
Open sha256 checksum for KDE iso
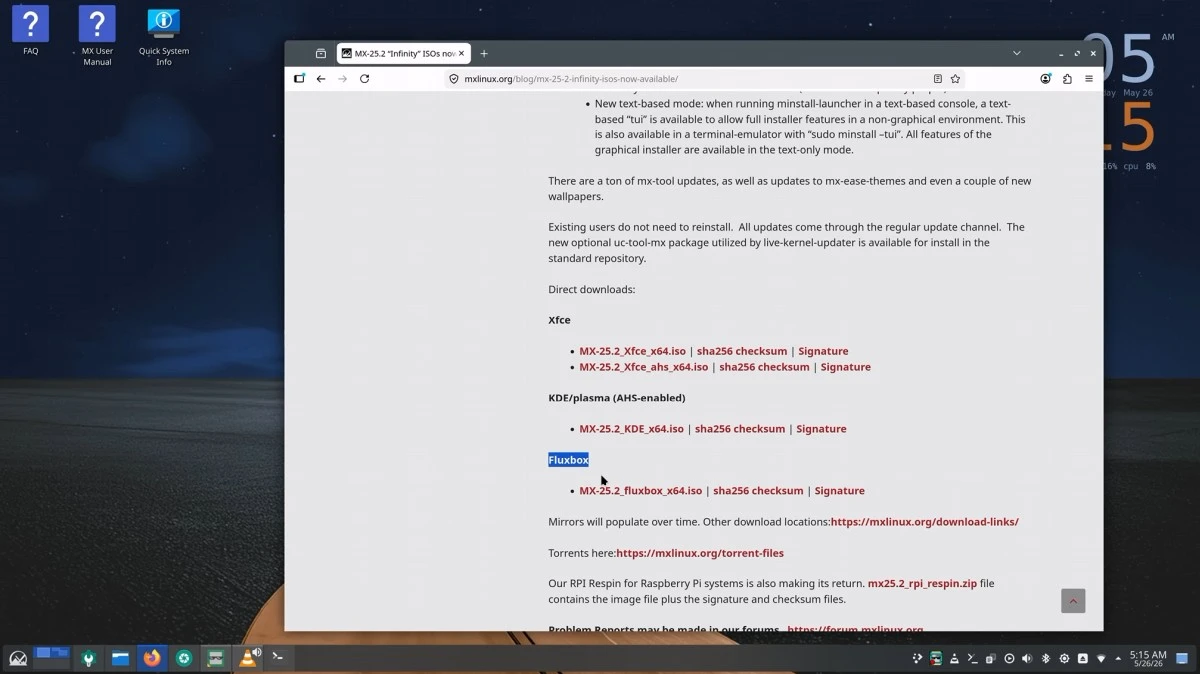(740, 429)
